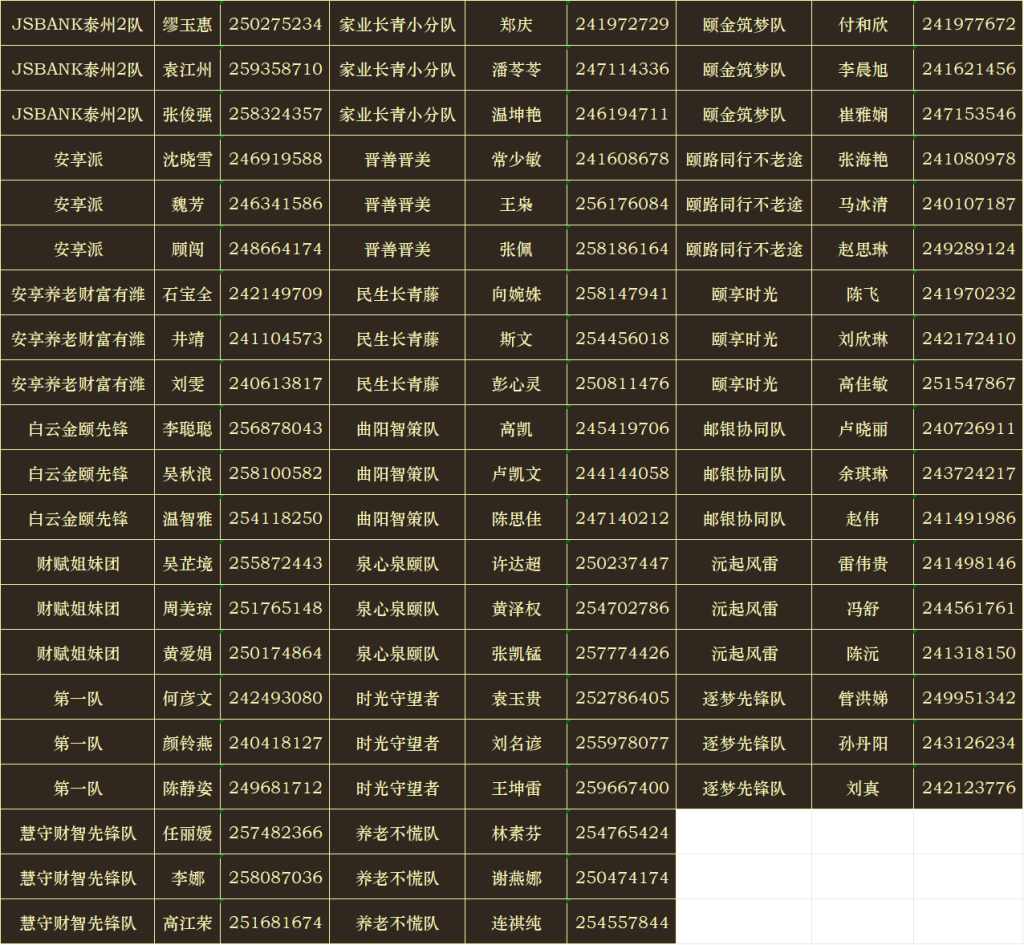Select name cell 温智雅

[187, 519]
